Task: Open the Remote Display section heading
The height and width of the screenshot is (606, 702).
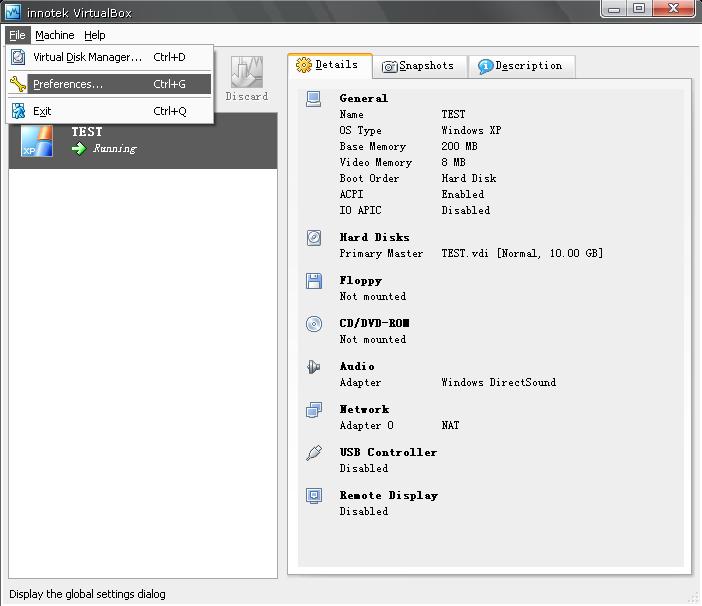Action: tap(389, 495)
